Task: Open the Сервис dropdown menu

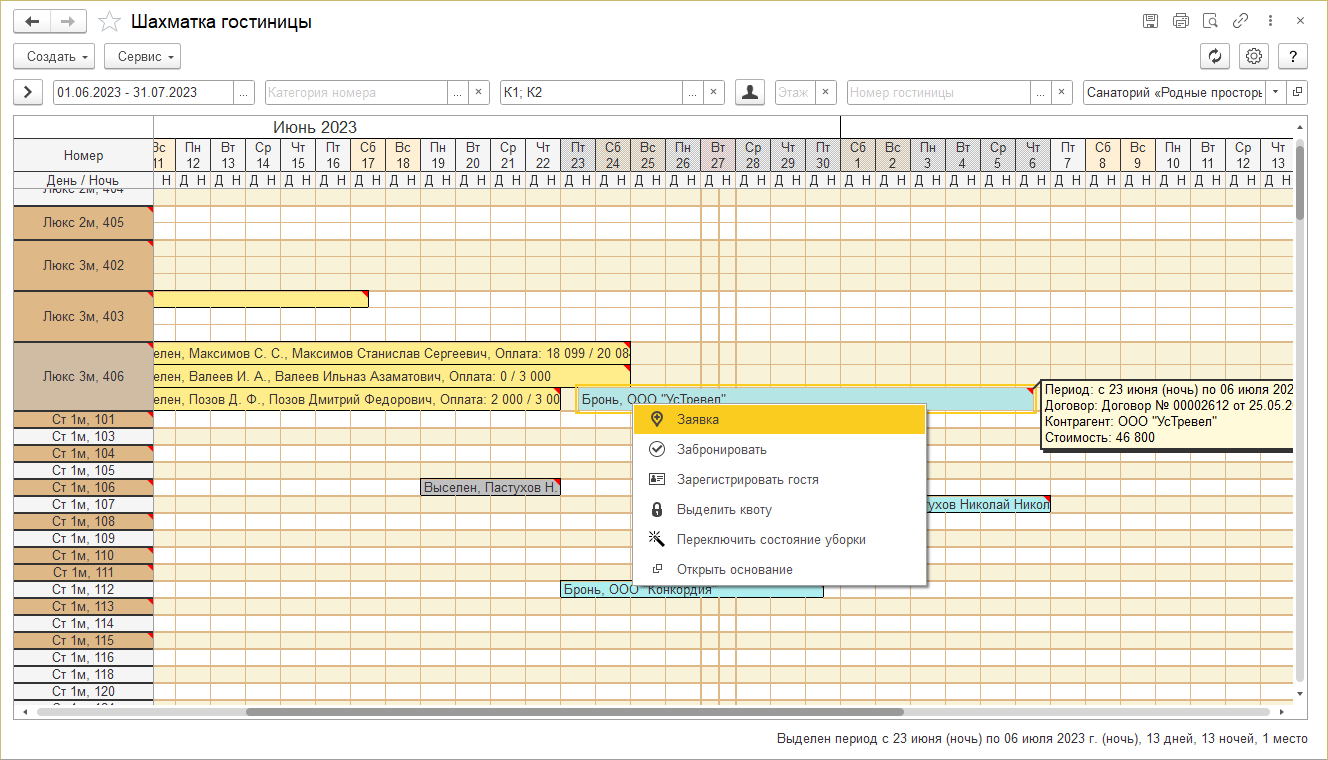Action: click(x=142, y=56)
